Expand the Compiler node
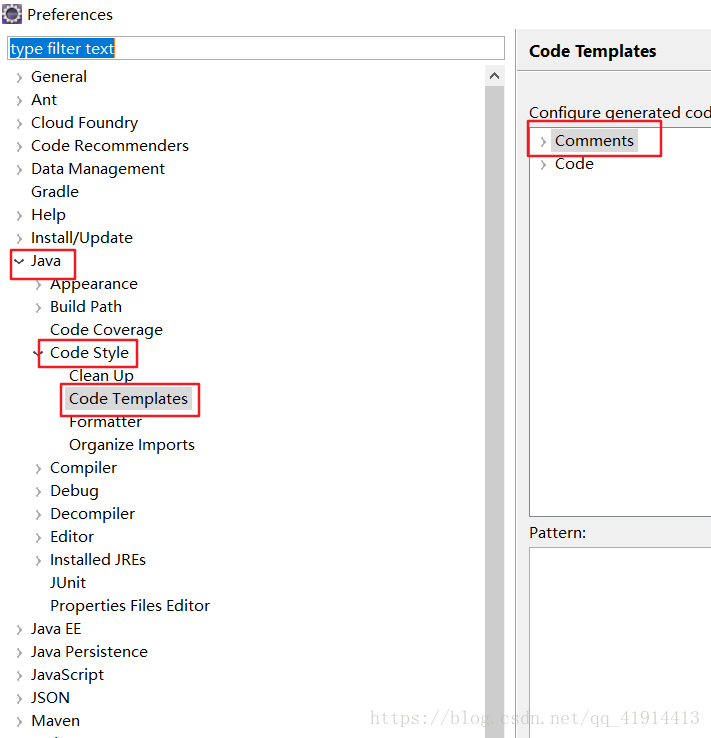 point(39,468)
